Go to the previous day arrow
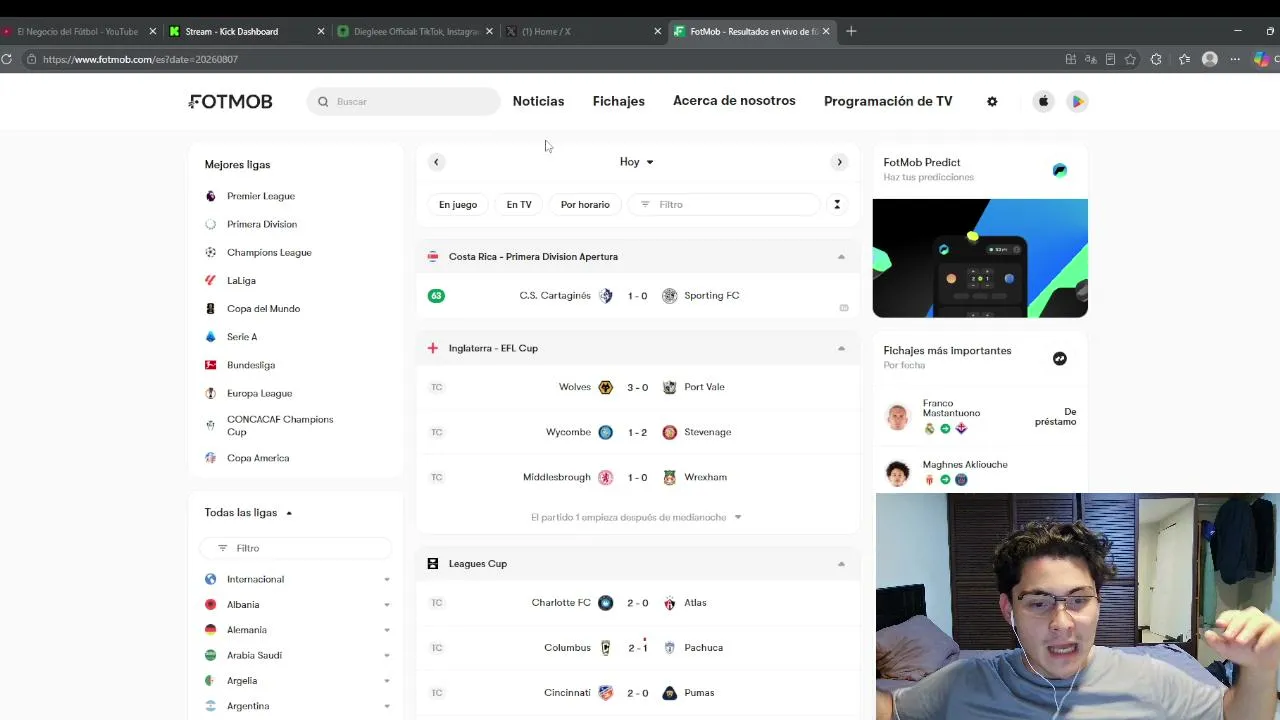The width and height of the screenshot is (1280, 720). point(436,162)
